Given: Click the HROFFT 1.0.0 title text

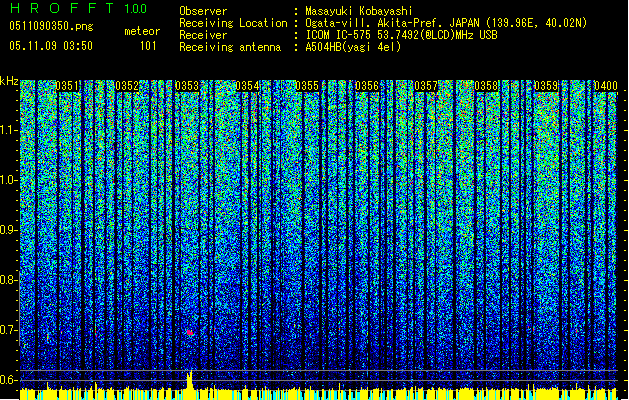Looking at the screenshot, I should click(x=79, y=8).
